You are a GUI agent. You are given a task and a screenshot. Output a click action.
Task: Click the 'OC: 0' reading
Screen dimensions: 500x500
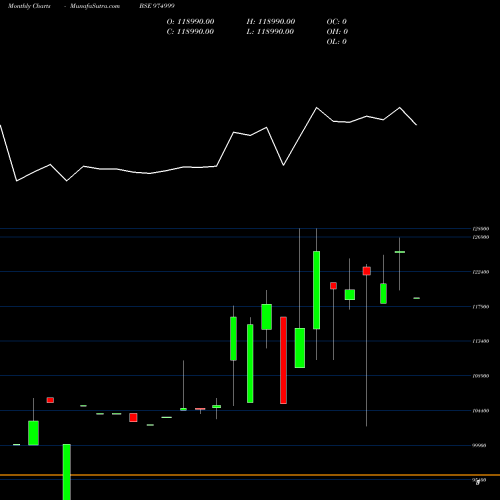(x=337, y=22)
